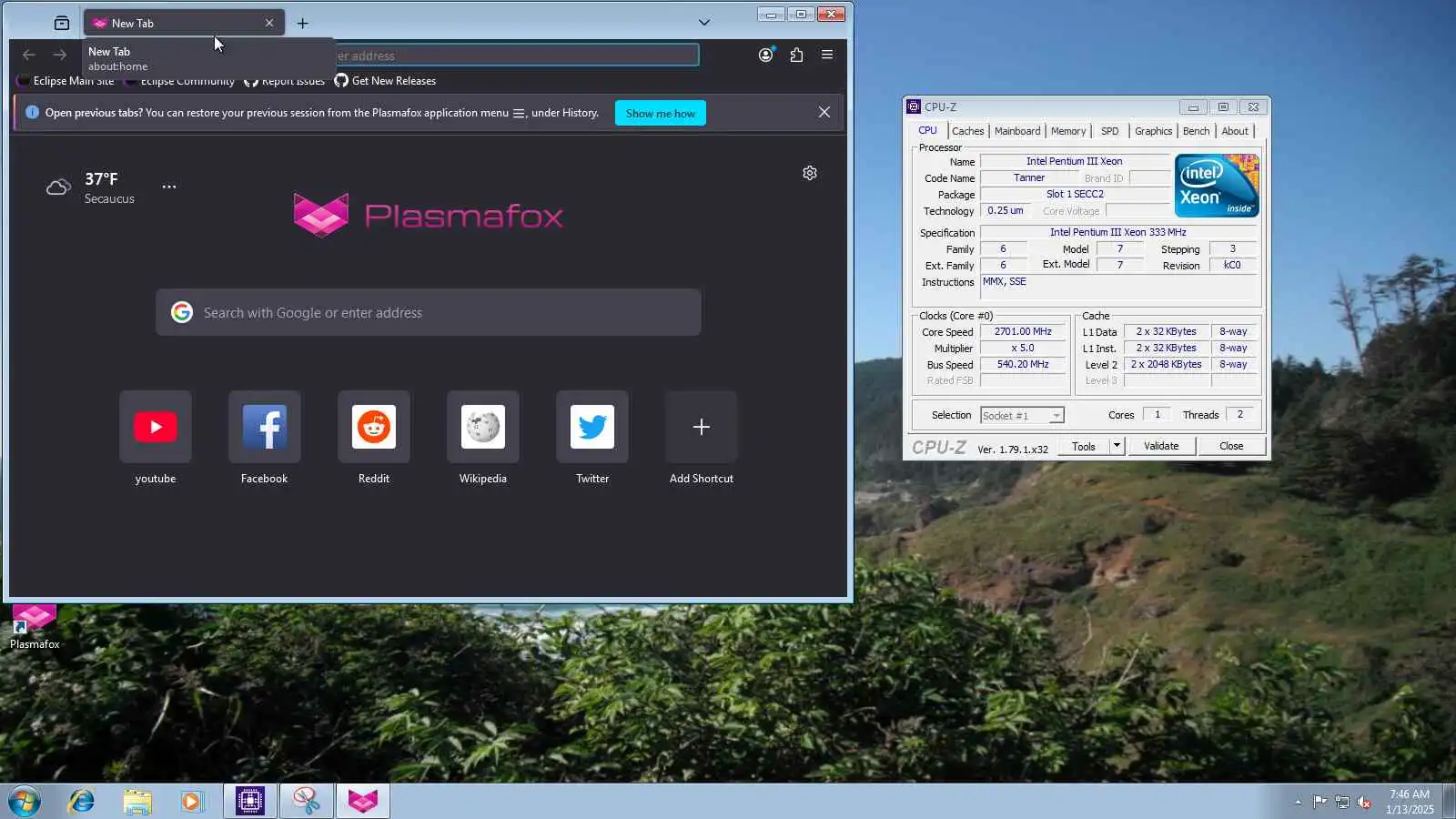
Task: Open the 37°F Secaucus weather forecast
Action: pos(109,187)
